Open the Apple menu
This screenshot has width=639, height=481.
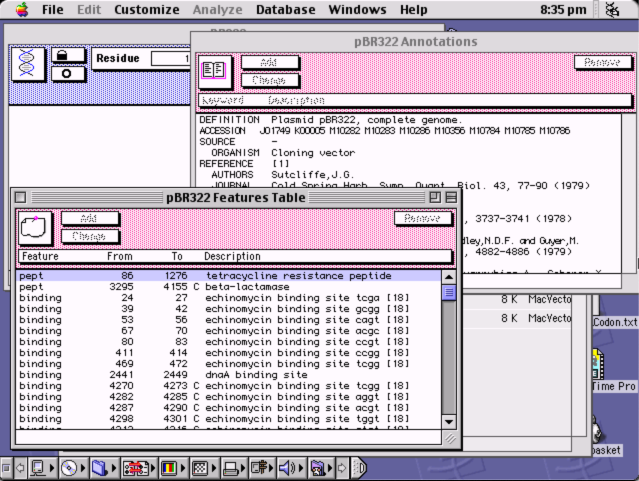[x=20, y=10]
